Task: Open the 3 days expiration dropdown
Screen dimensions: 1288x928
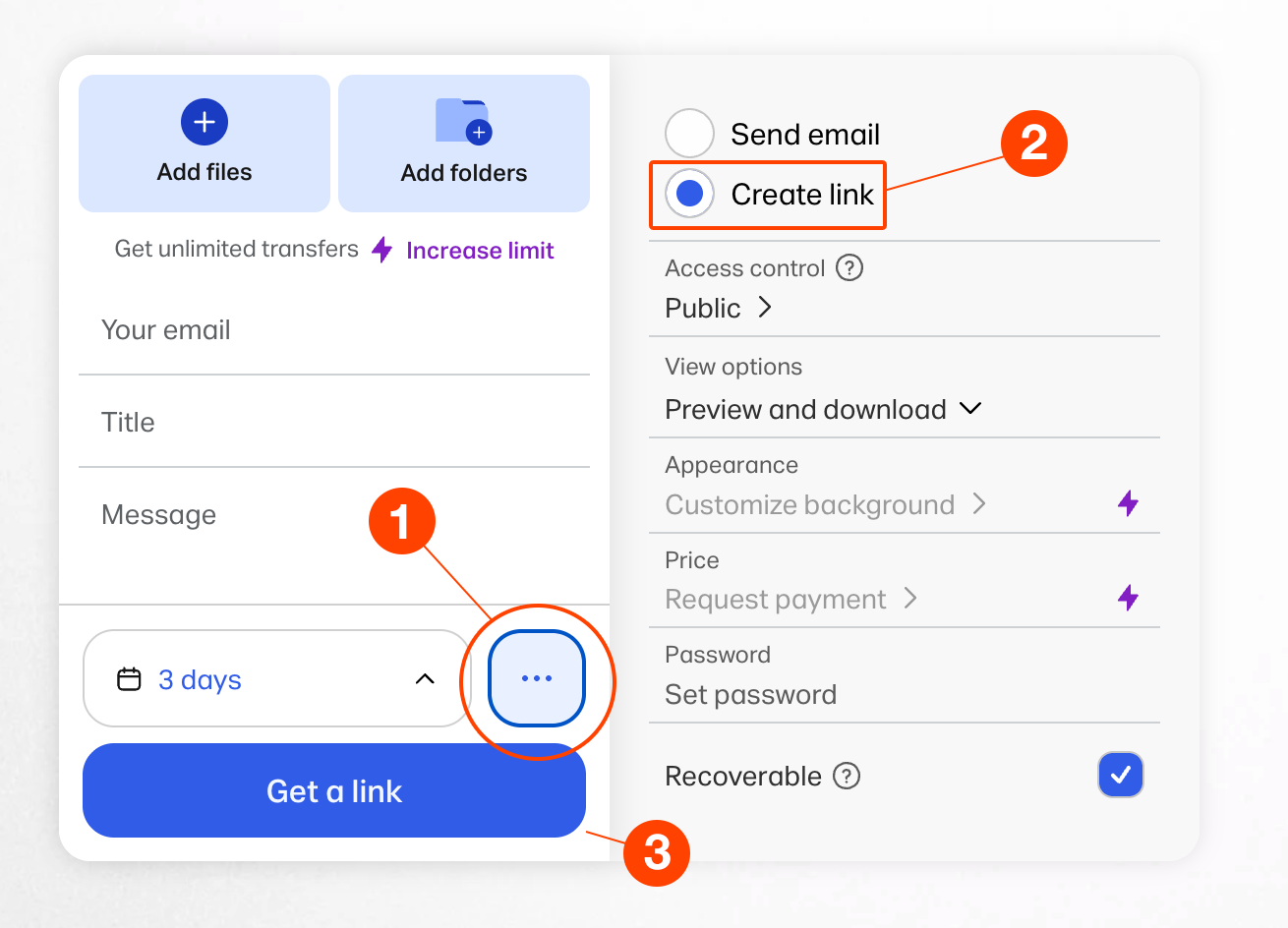Action: pyautogui.click(x=276, y=678)
